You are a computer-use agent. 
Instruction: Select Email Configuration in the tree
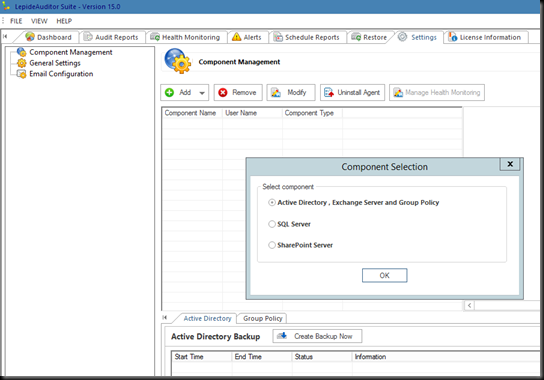pos(61,74)
